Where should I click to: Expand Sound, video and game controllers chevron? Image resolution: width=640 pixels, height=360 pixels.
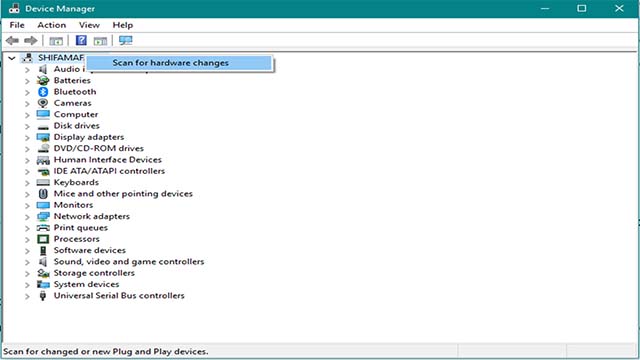pos(27,262)
